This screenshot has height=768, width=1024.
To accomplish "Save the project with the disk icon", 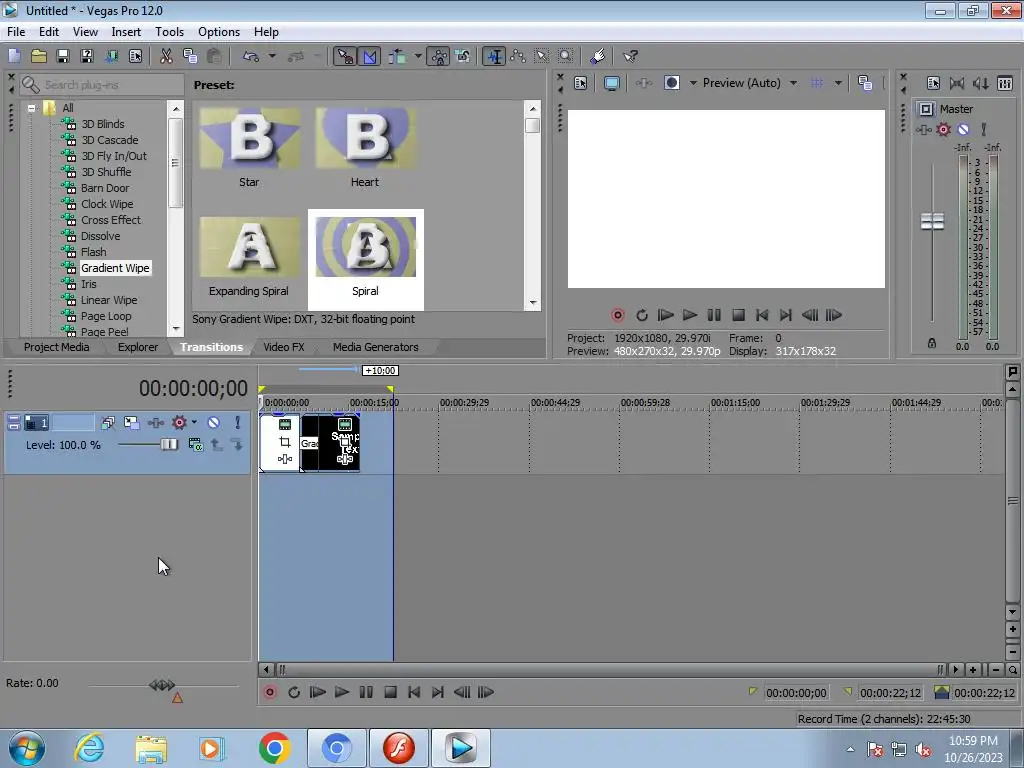I will click(63, 57).
